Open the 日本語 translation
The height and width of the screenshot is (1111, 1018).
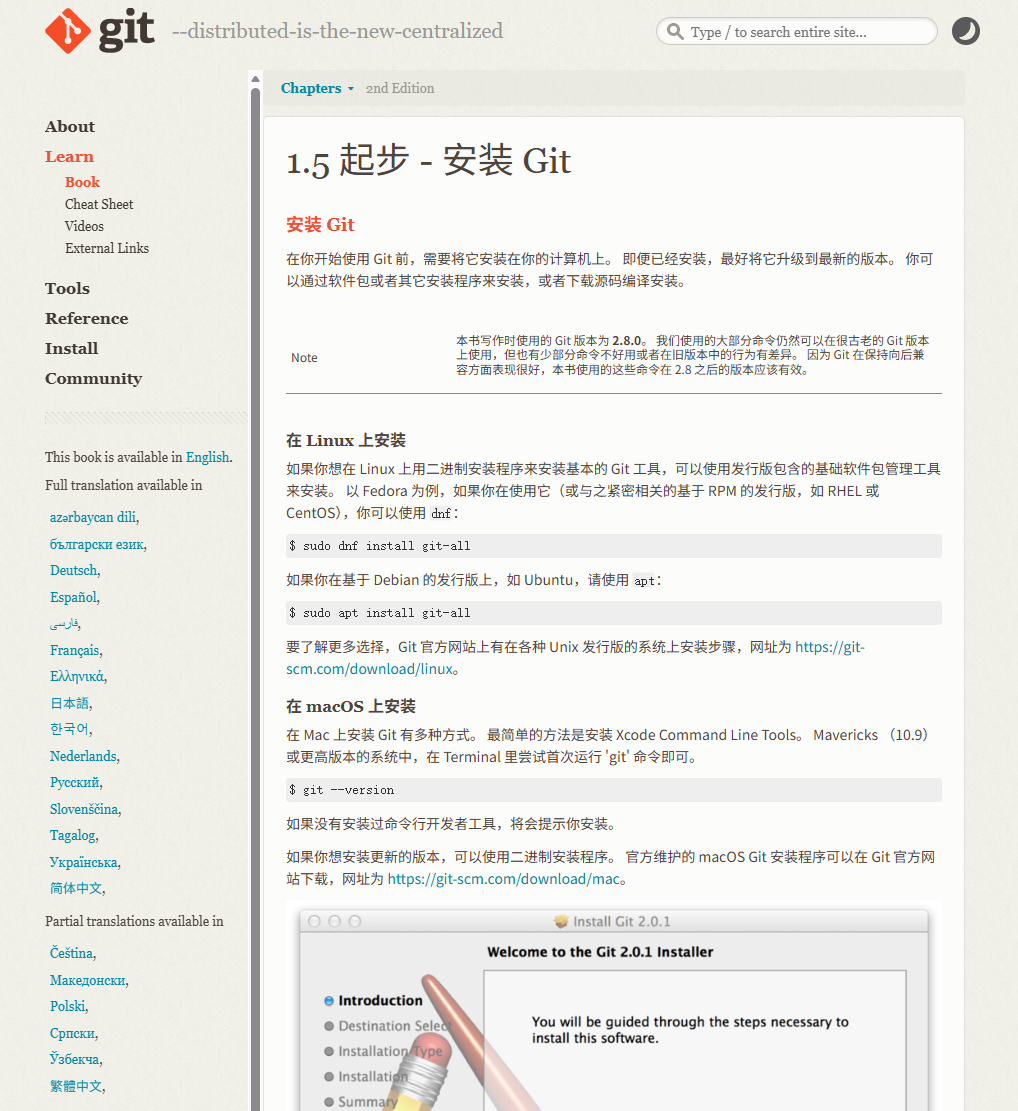pyautogui.click(x=69, y=703)
